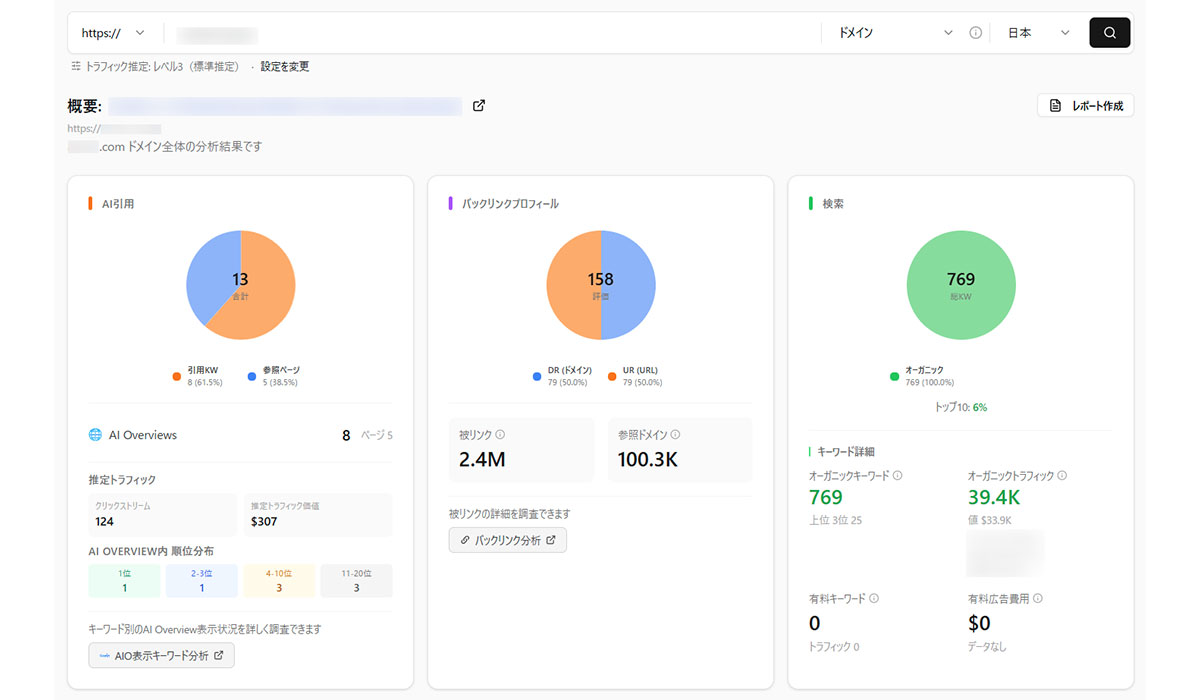Click the traffic estimation sliders icon

(74, 66)
